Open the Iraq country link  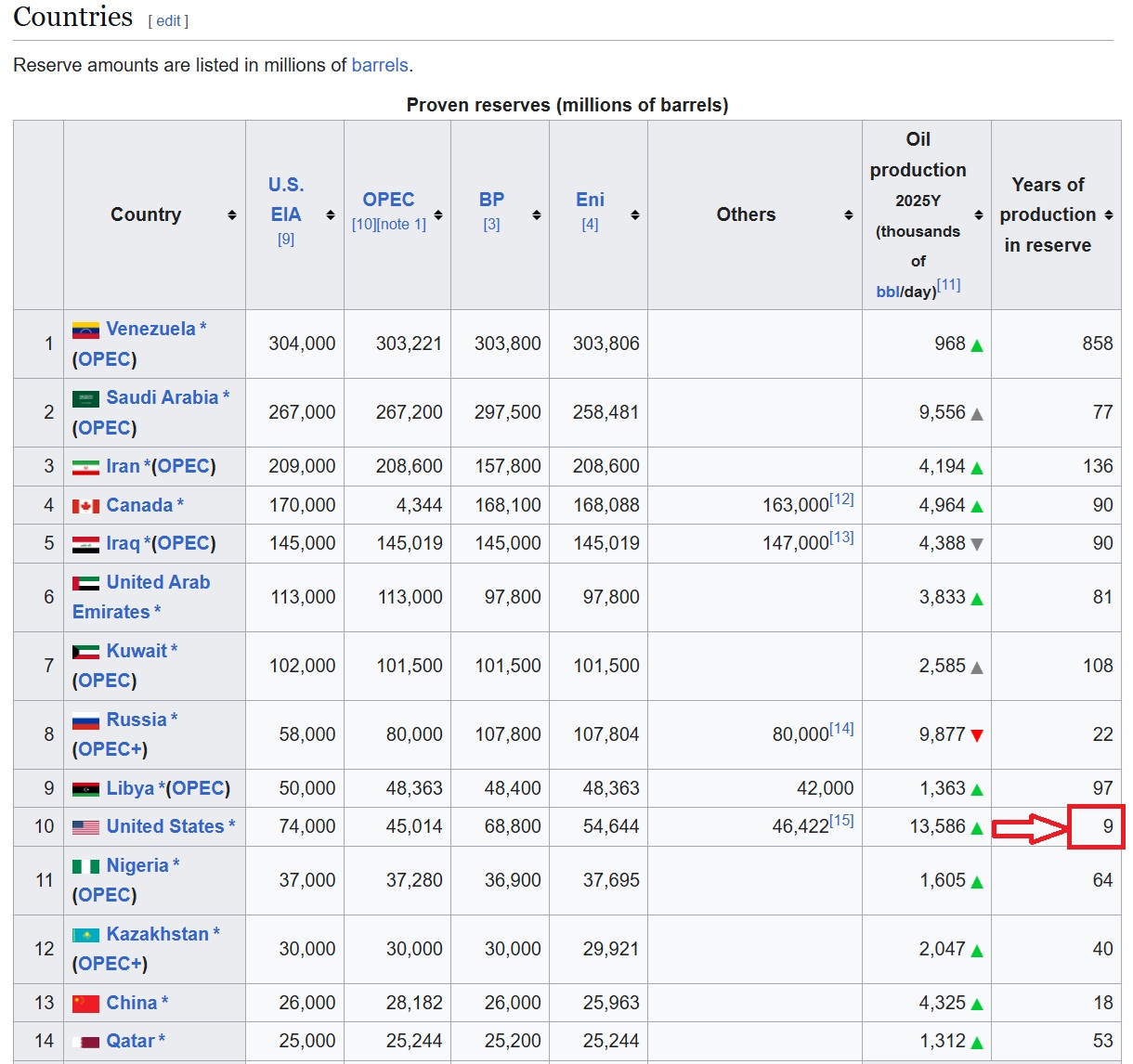(x=123, y=543)
